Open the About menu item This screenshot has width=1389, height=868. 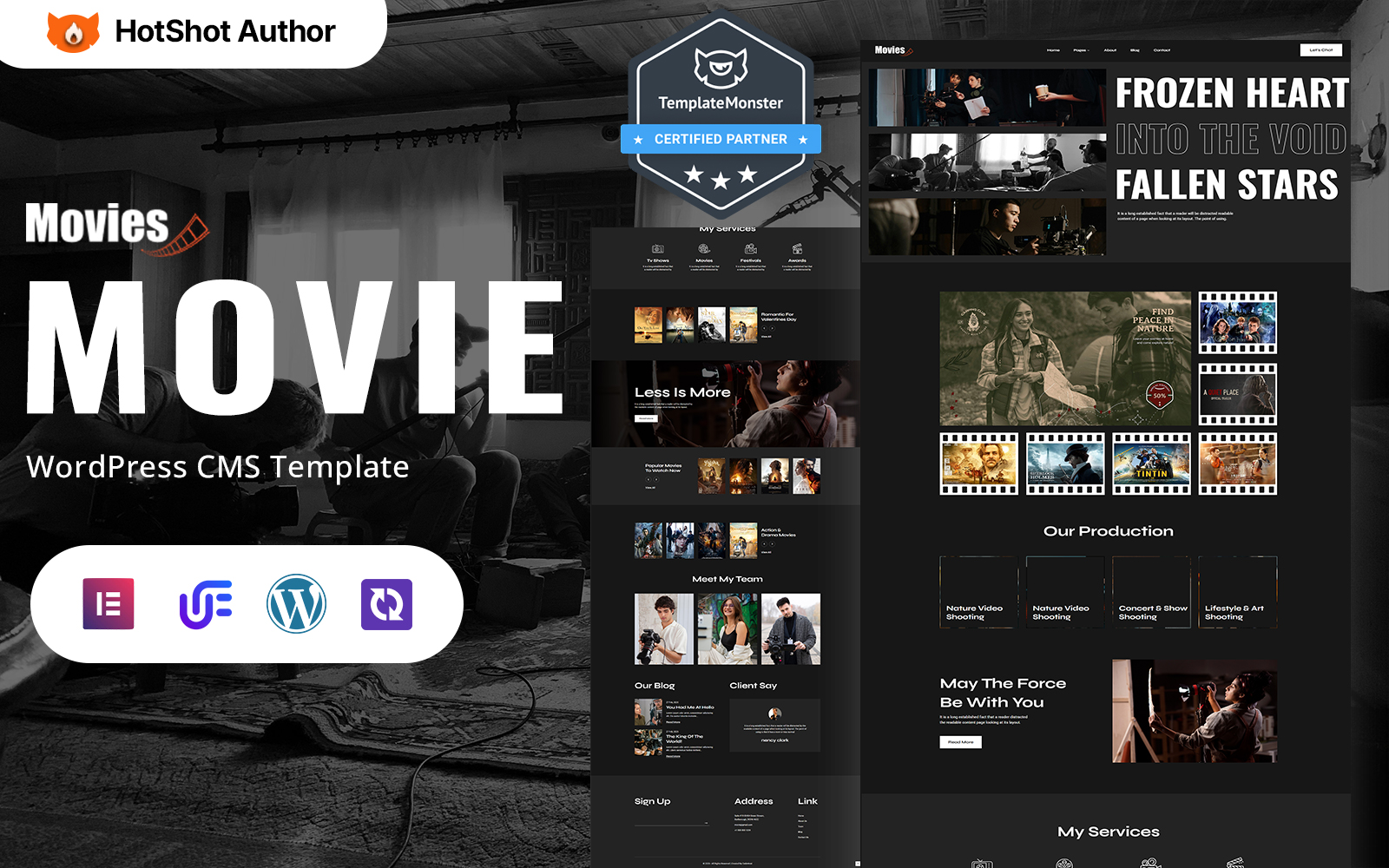click(1110, 50)
